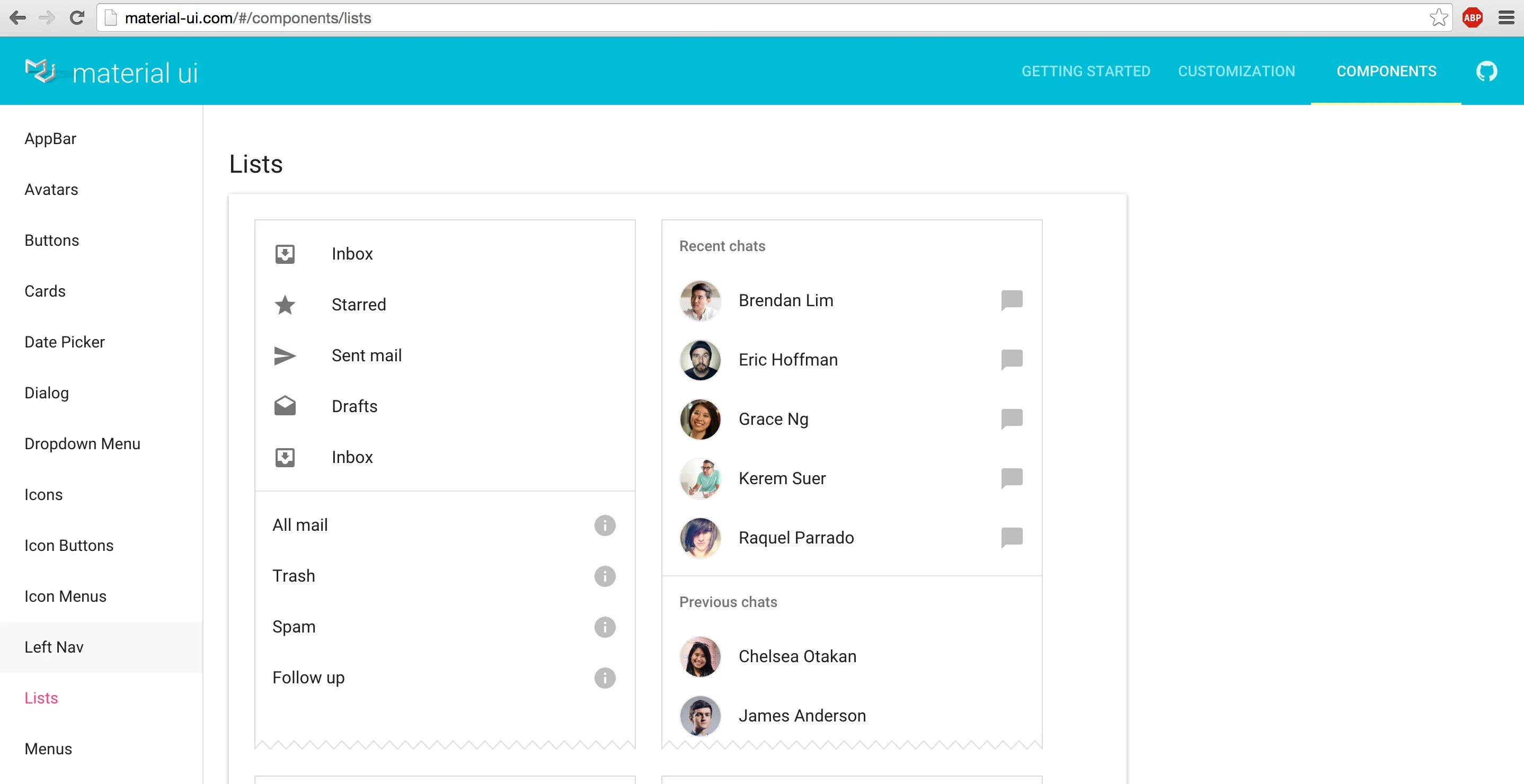Select Icon Buttons in sidebar
1524x784 pixels.
click(x=69, y=545)
